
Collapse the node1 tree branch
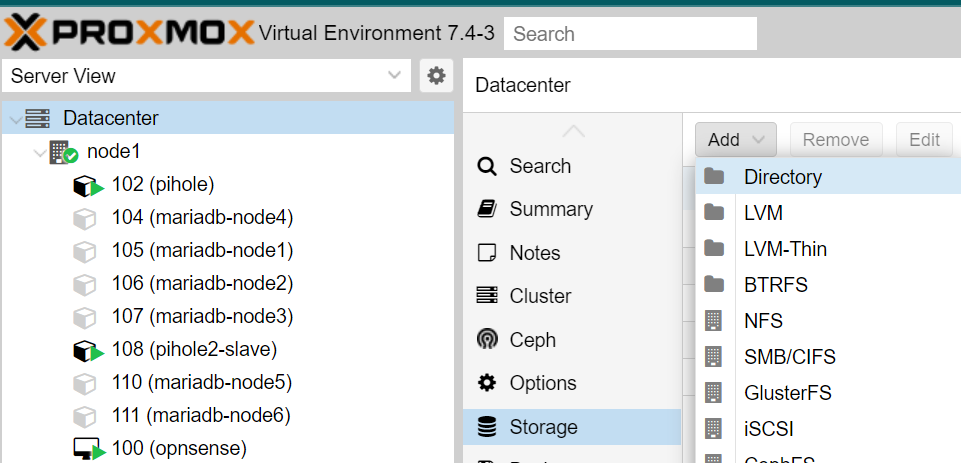[x=39, y=151]
